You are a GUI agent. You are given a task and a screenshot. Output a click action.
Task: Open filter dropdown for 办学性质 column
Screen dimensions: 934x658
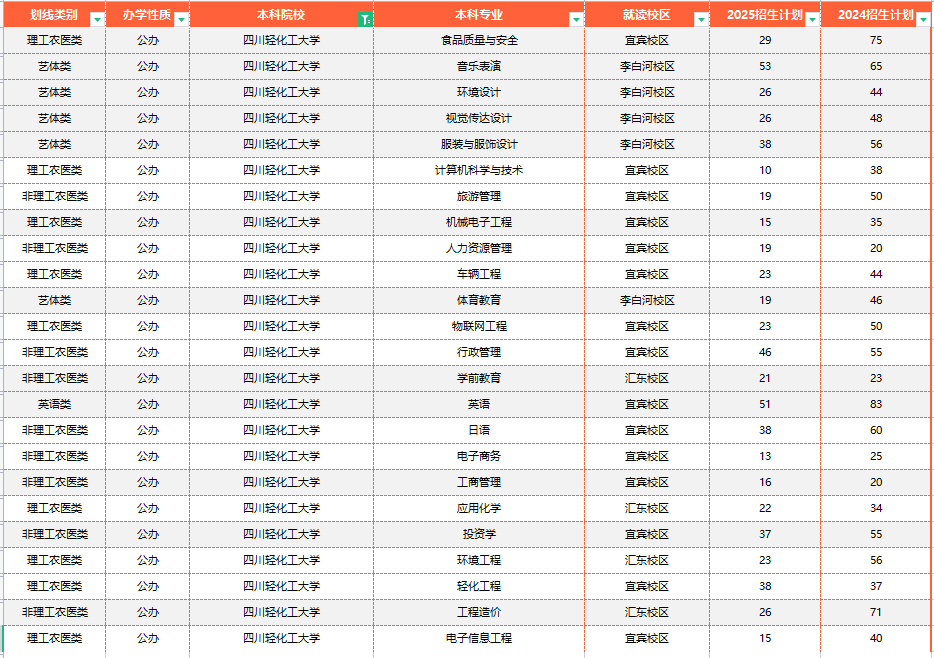pyautogui.click(x=181, y=20)
